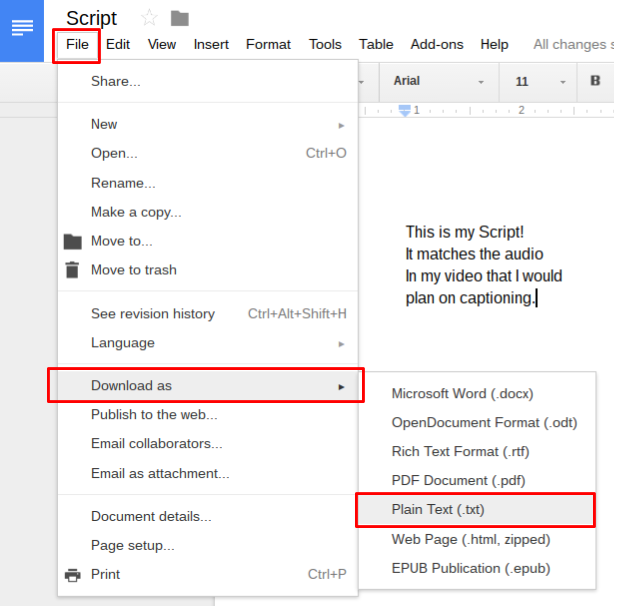Choose Open... in the File menu
This screenshot has width=631, height=607.
[208, 153]
